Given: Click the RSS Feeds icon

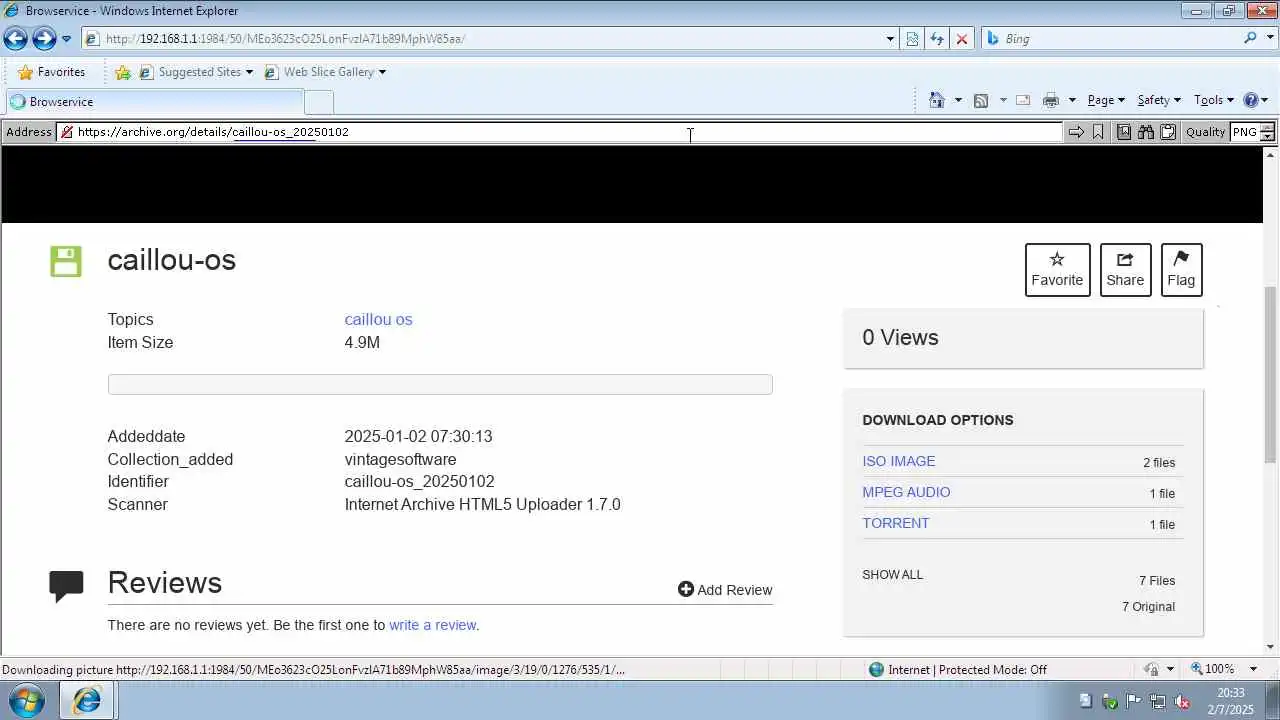Looking at the screenshot, I should click(981, 100).
